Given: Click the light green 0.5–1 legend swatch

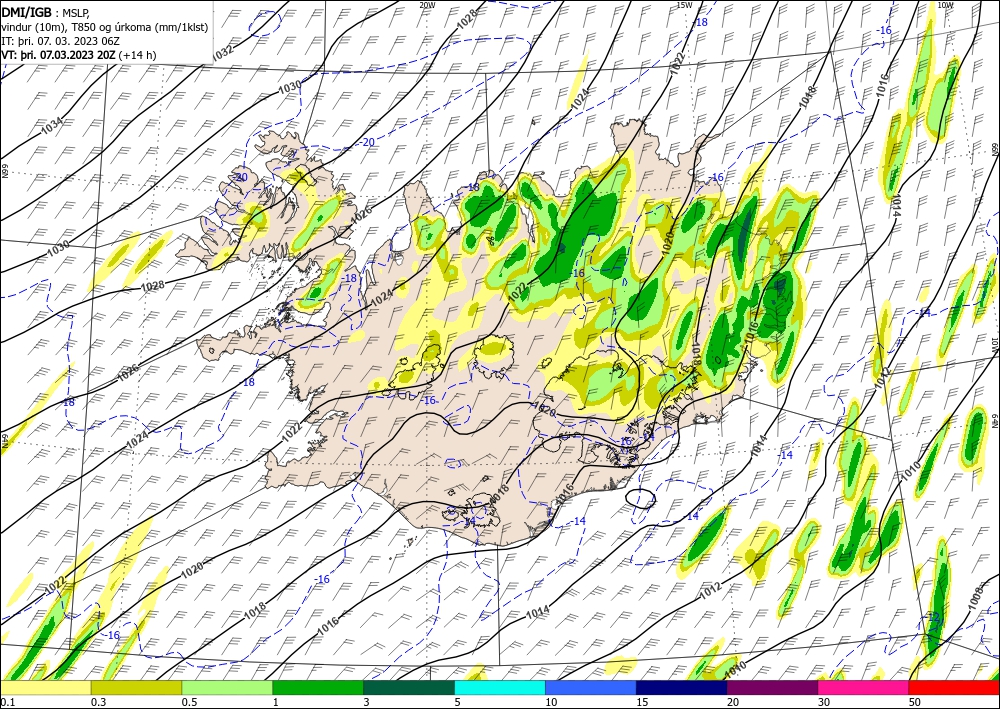Looking at the screenshot, I should click(227, 688).
